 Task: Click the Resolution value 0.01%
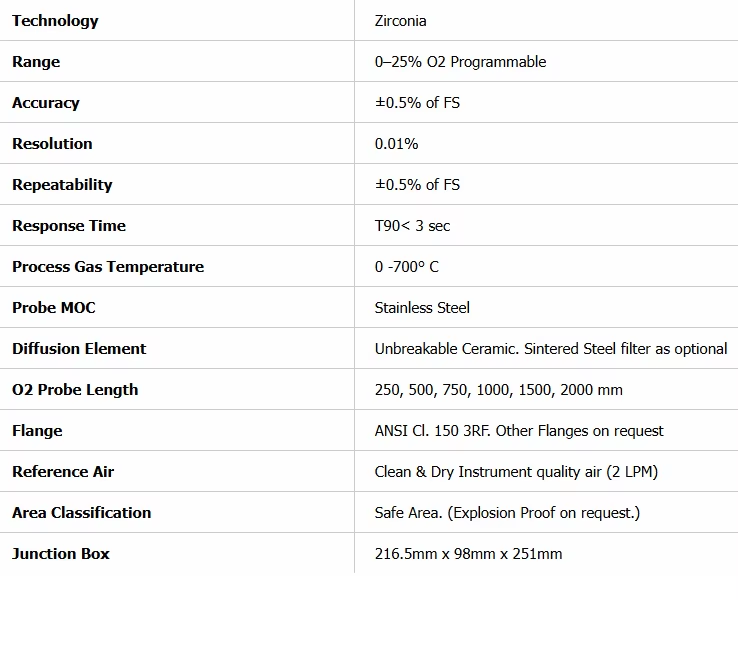click(396, 144)
